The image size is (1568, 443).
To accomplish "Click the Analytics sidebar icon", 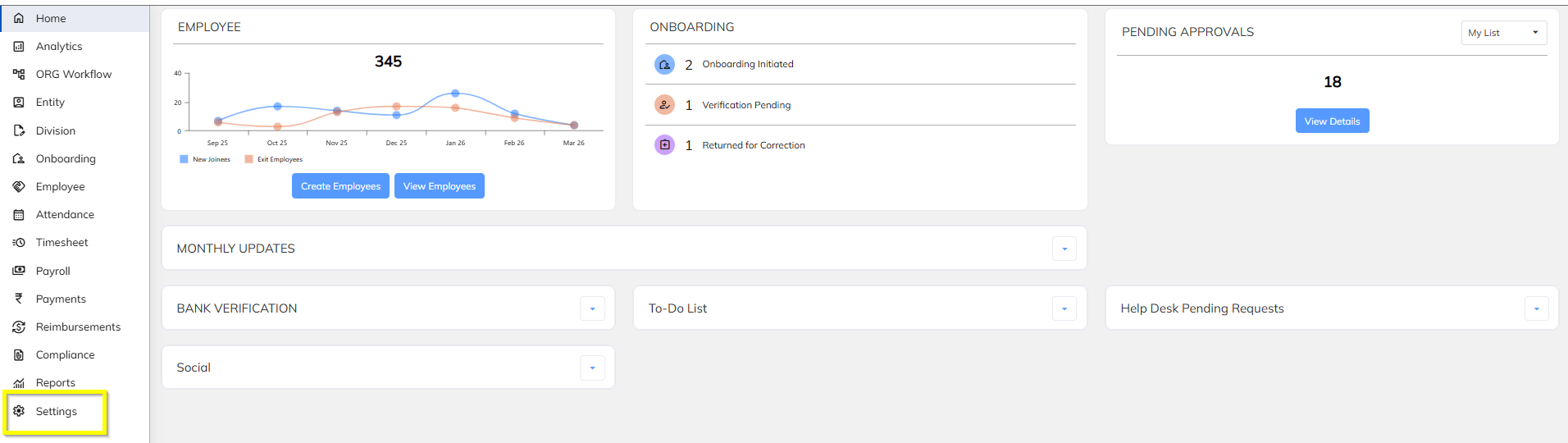I will pos(19,47).
